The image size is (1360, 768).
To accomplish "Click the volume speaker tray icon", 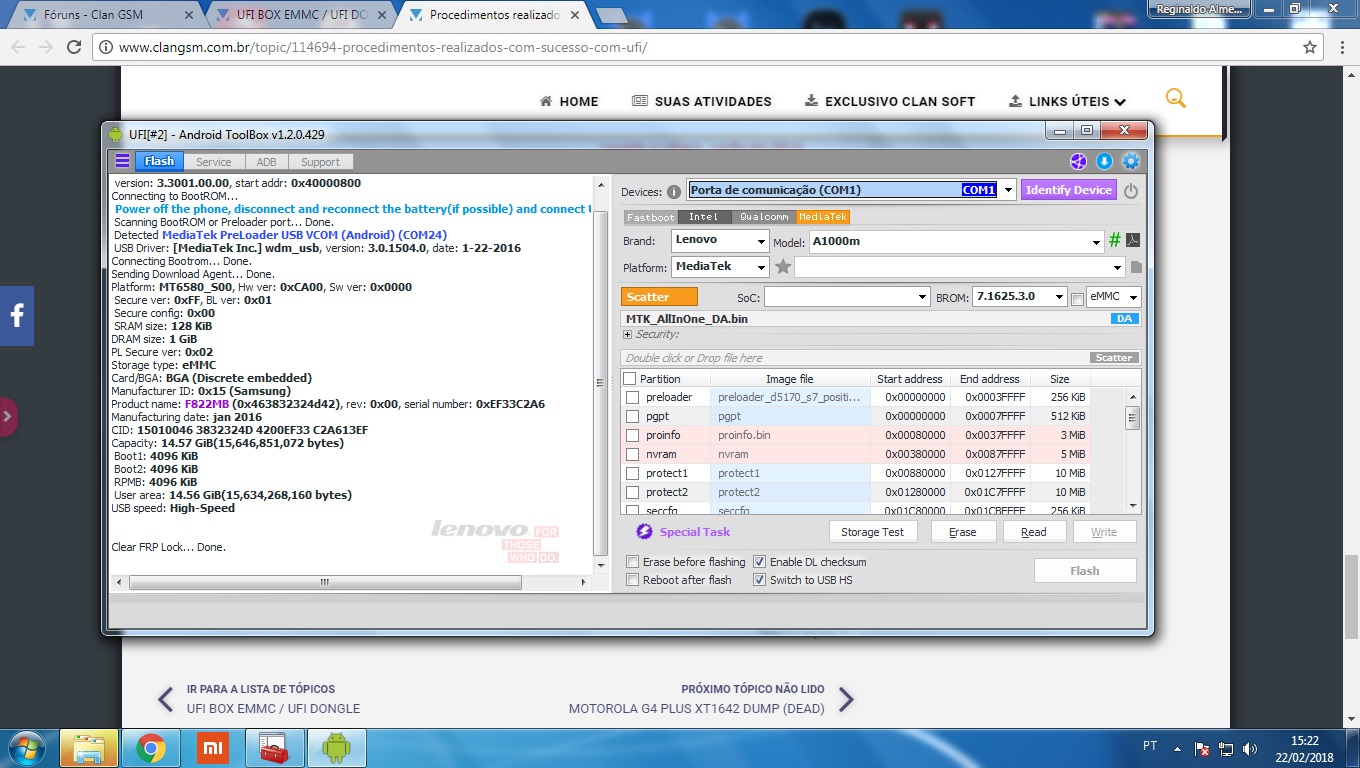I will click(x=1250, y=748).
